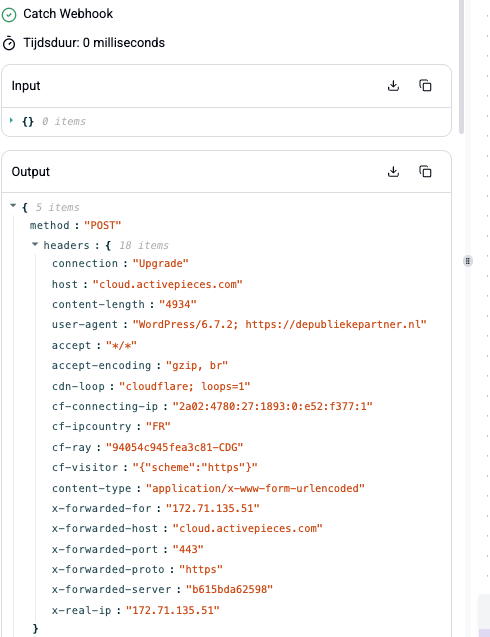
Task: Click the green success check icon
Action: pos(9,15)
